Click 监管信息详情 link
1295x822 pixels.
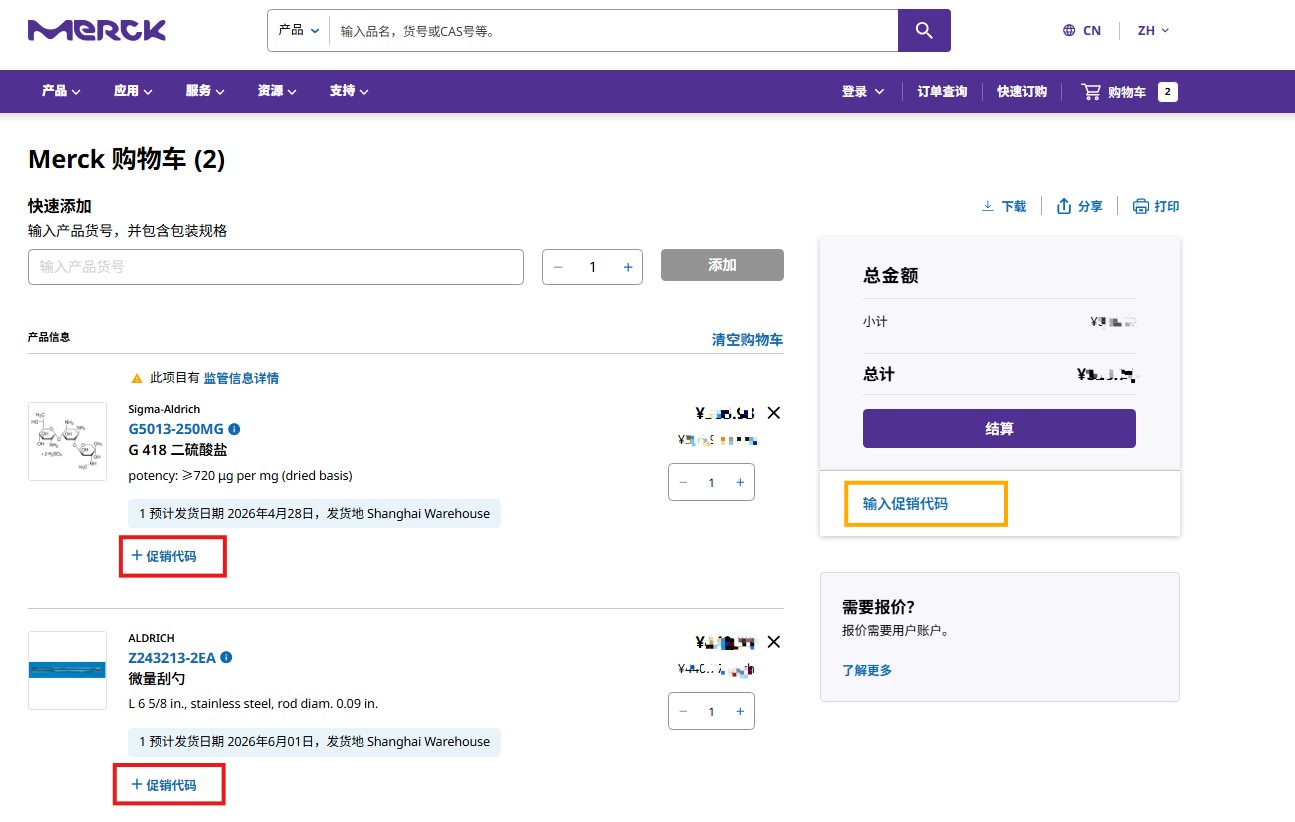(x=241, y=378)
